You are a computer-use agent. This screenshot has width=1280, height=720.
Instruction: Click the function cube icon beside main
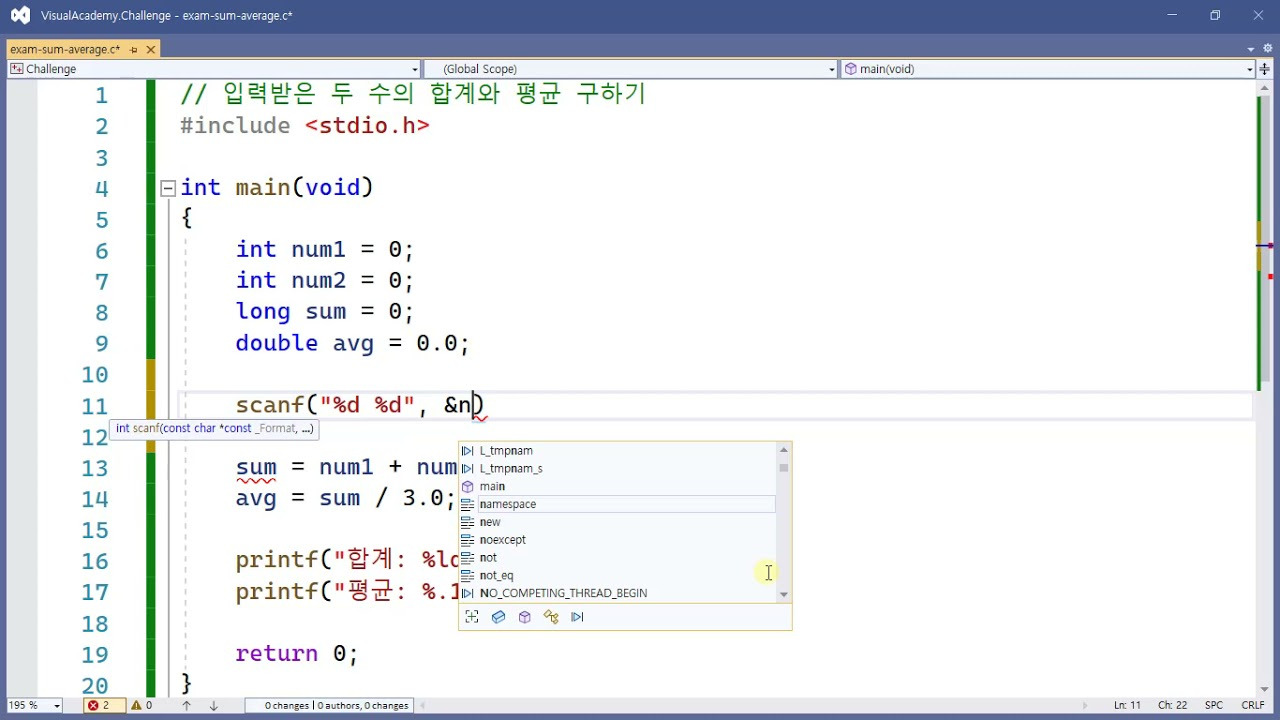[467, 487]
